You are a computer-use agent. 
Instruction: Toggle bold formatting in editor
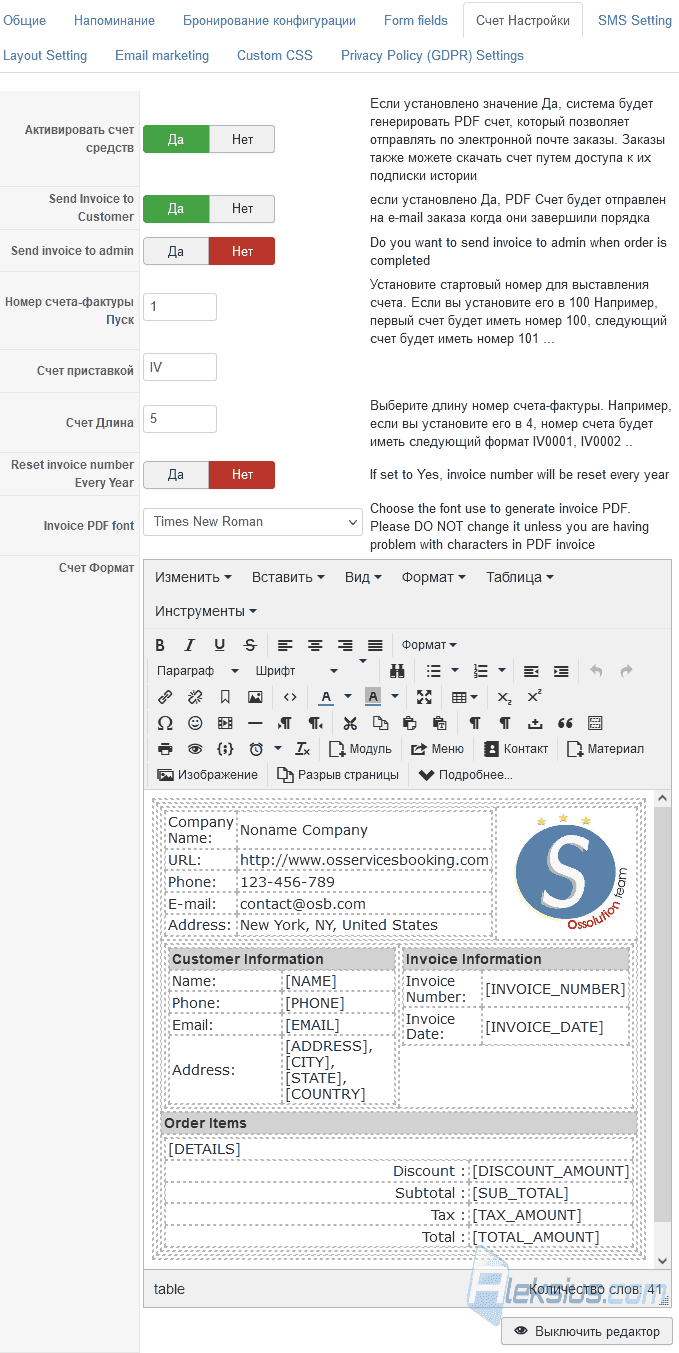(x=160, y=645)
